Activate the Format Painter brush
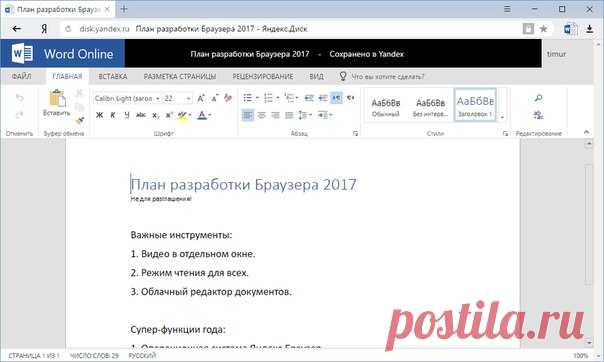This screenshot has height=362, width=604. point(79,121)
